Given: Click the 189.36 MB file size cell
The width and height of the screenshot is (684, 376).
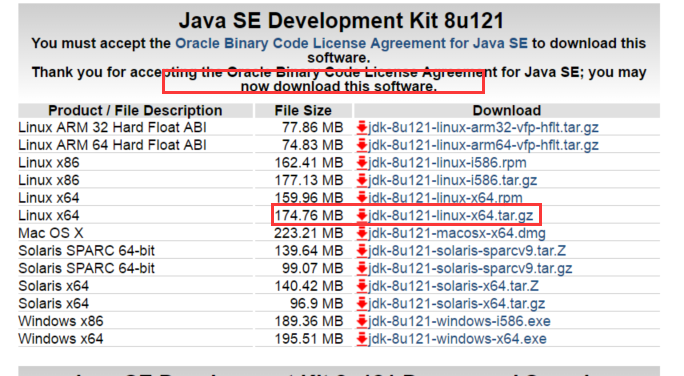Looking at the screenshot, I should (308, 321).
